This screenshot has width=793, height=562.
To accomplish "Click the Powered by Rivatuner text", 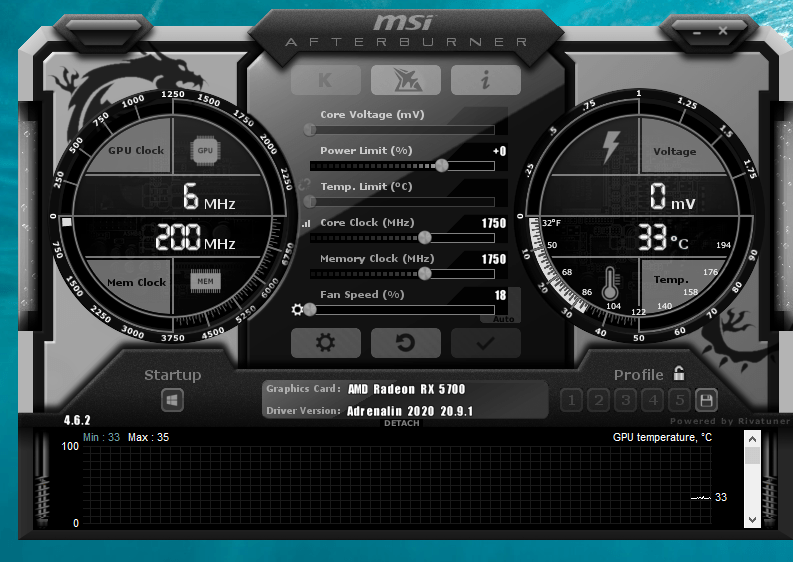I will pyautogui.click(x=730, y=421).
